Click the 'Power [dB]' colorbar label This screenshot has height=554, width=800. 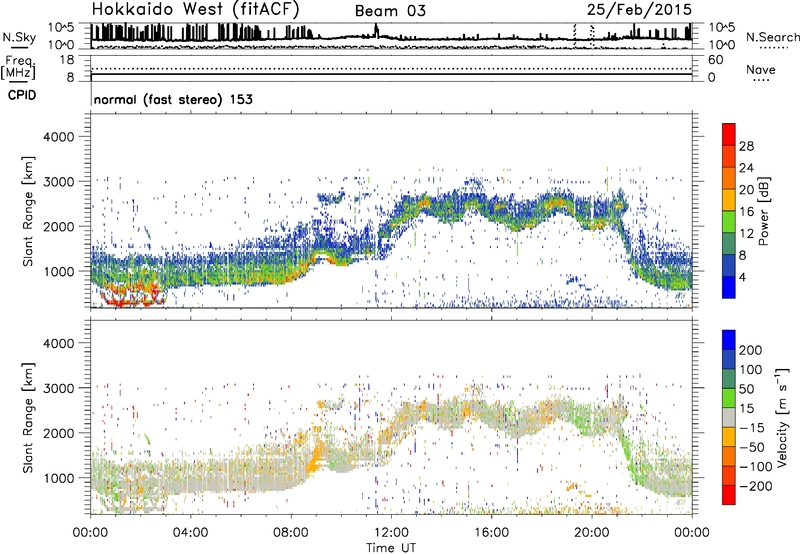pyautogui.click(x=763, y=211)
